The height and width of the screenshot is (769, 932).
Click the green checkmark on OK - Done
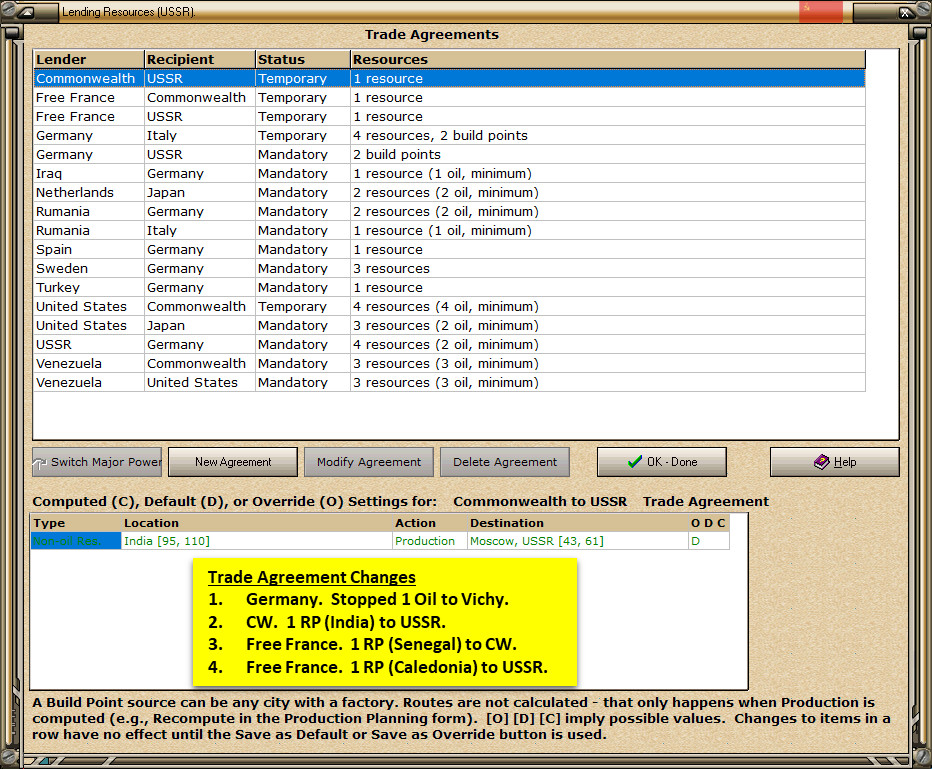(x=635, y=462)
